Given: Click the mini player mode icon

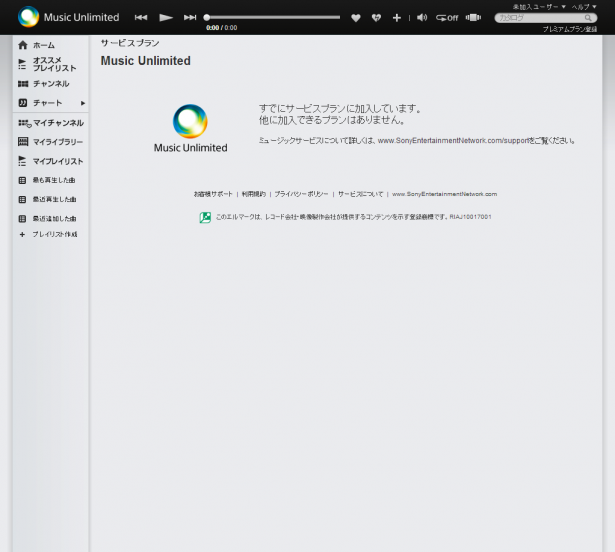Looking at the screenshot, I should point(473,18).
